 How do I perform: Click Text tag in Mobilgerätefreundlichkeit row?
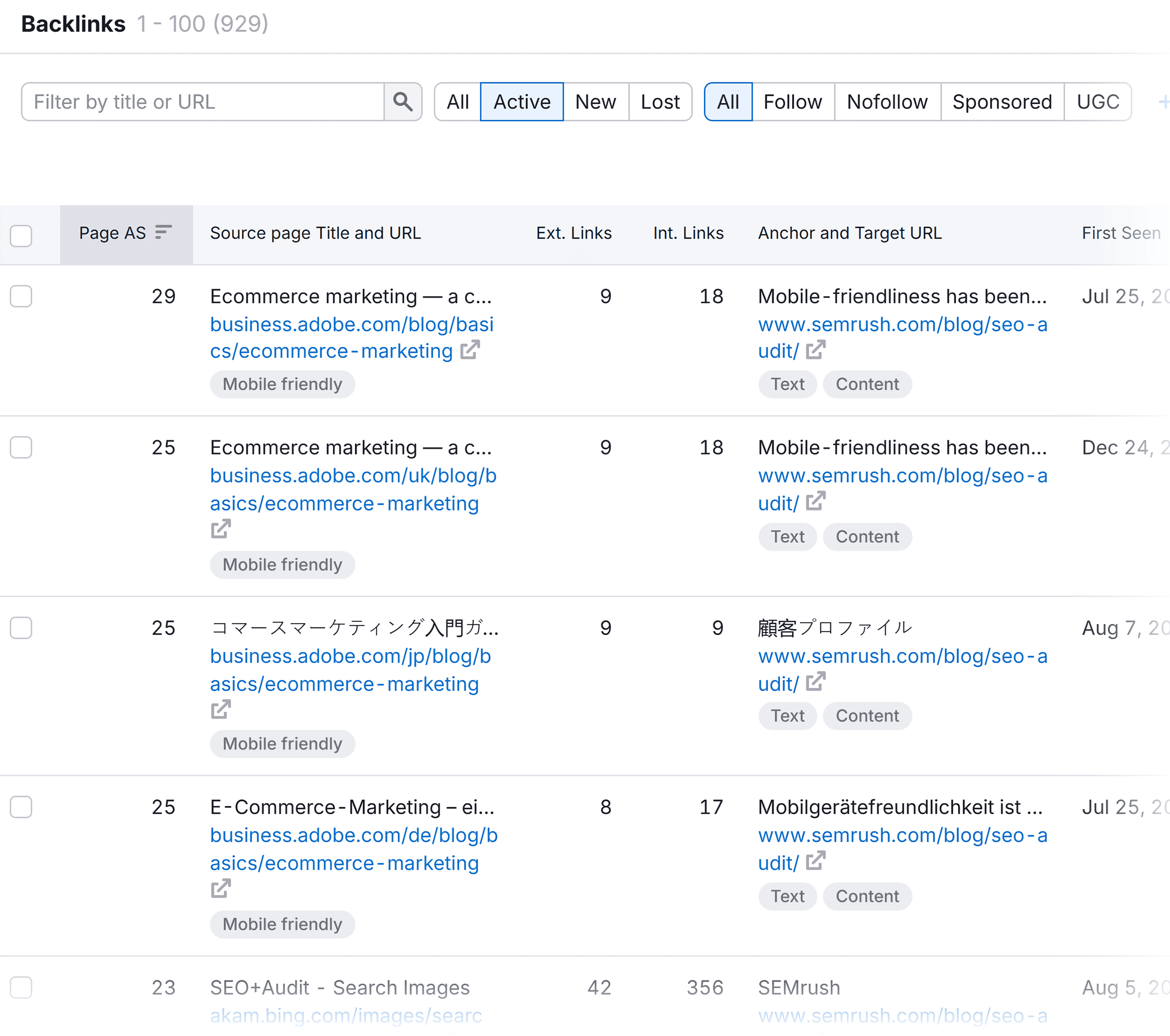point(787,896)
